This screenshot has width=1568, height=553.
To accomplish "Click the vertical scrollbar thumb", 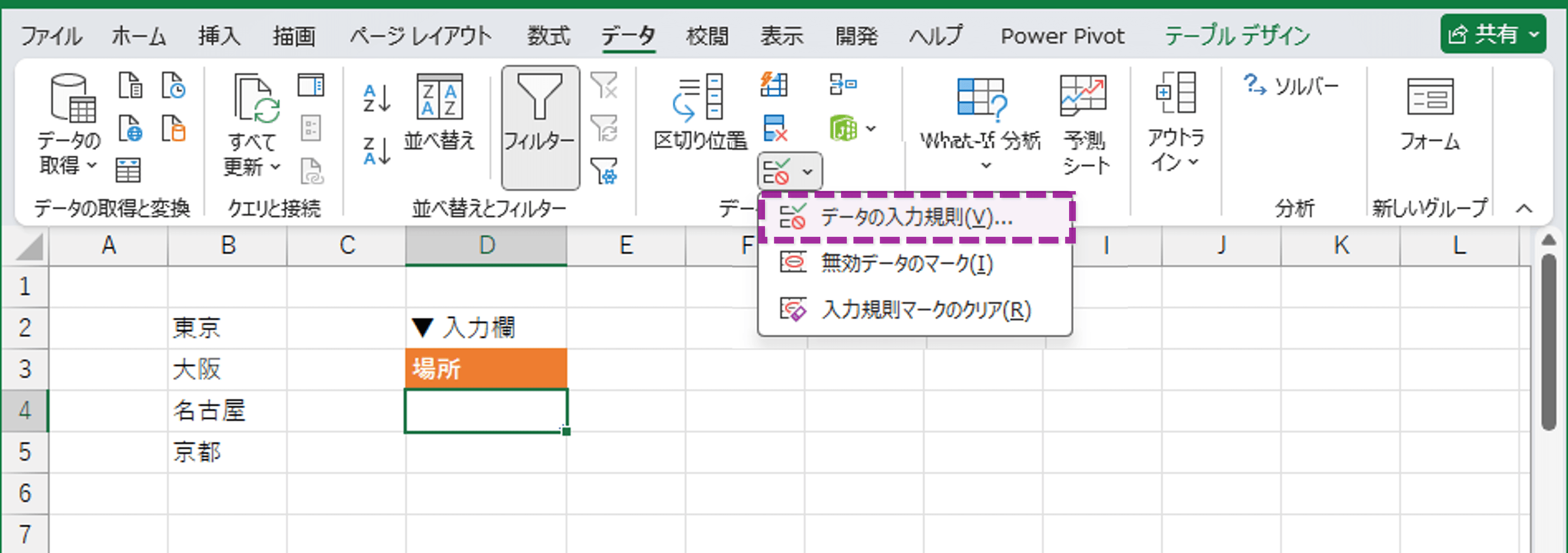I will 1549,343.
